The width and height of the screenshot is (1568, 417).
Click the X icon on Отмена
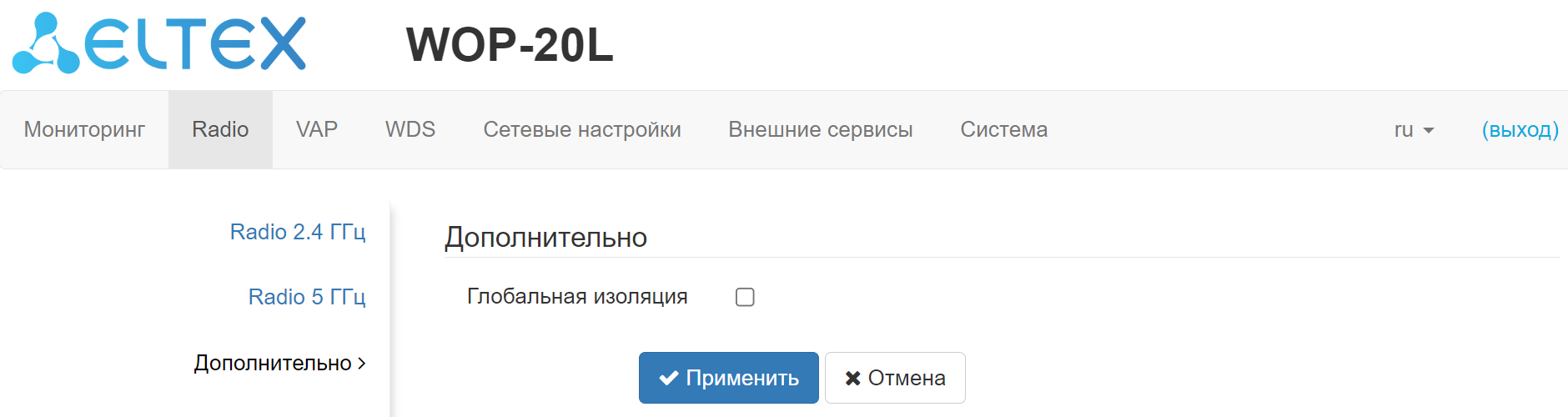(852, 379)
